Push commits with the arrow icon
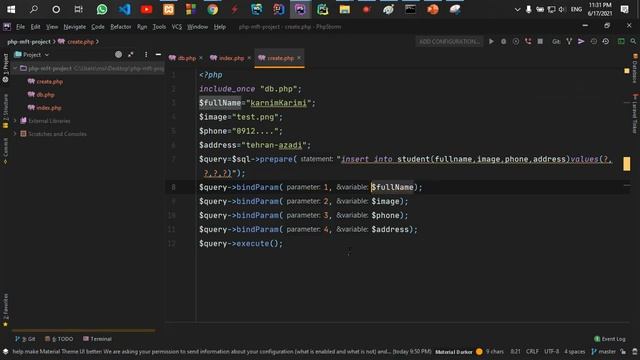This screenshot has height=360, width=640. tap(581, 42)
